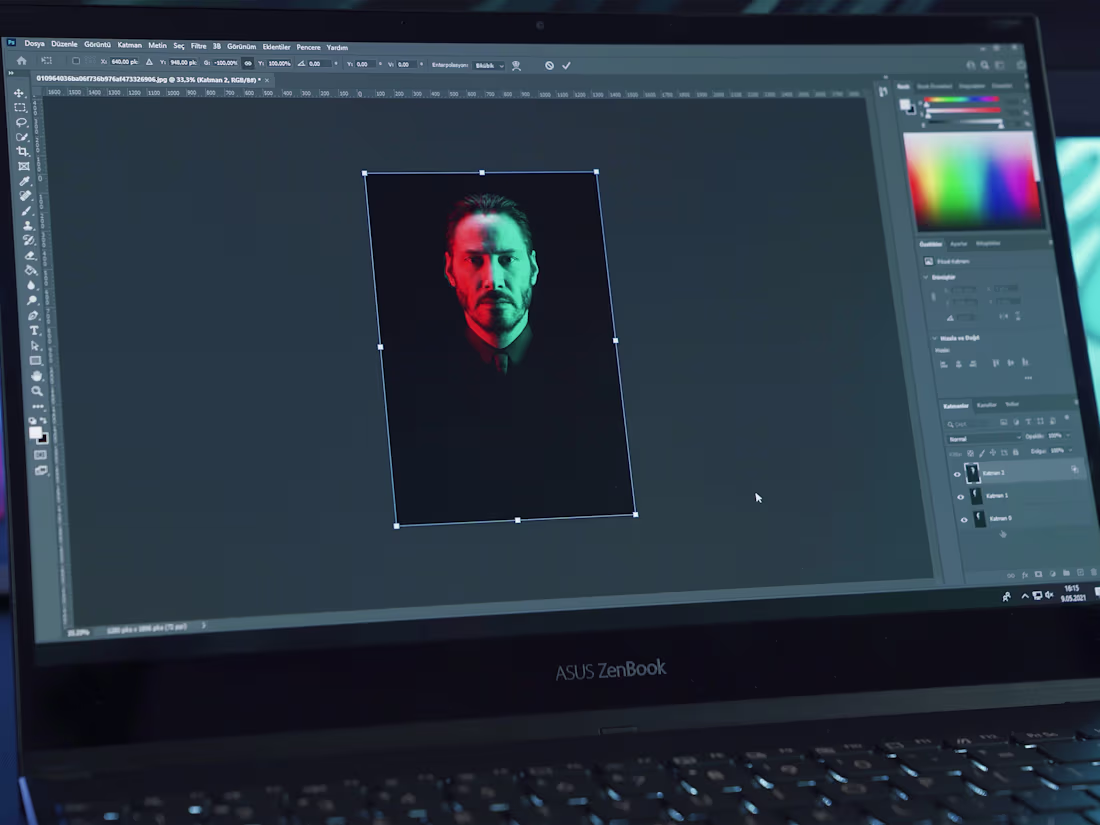Expand the collapsed toolbar double-arrow

pos(11,73)
